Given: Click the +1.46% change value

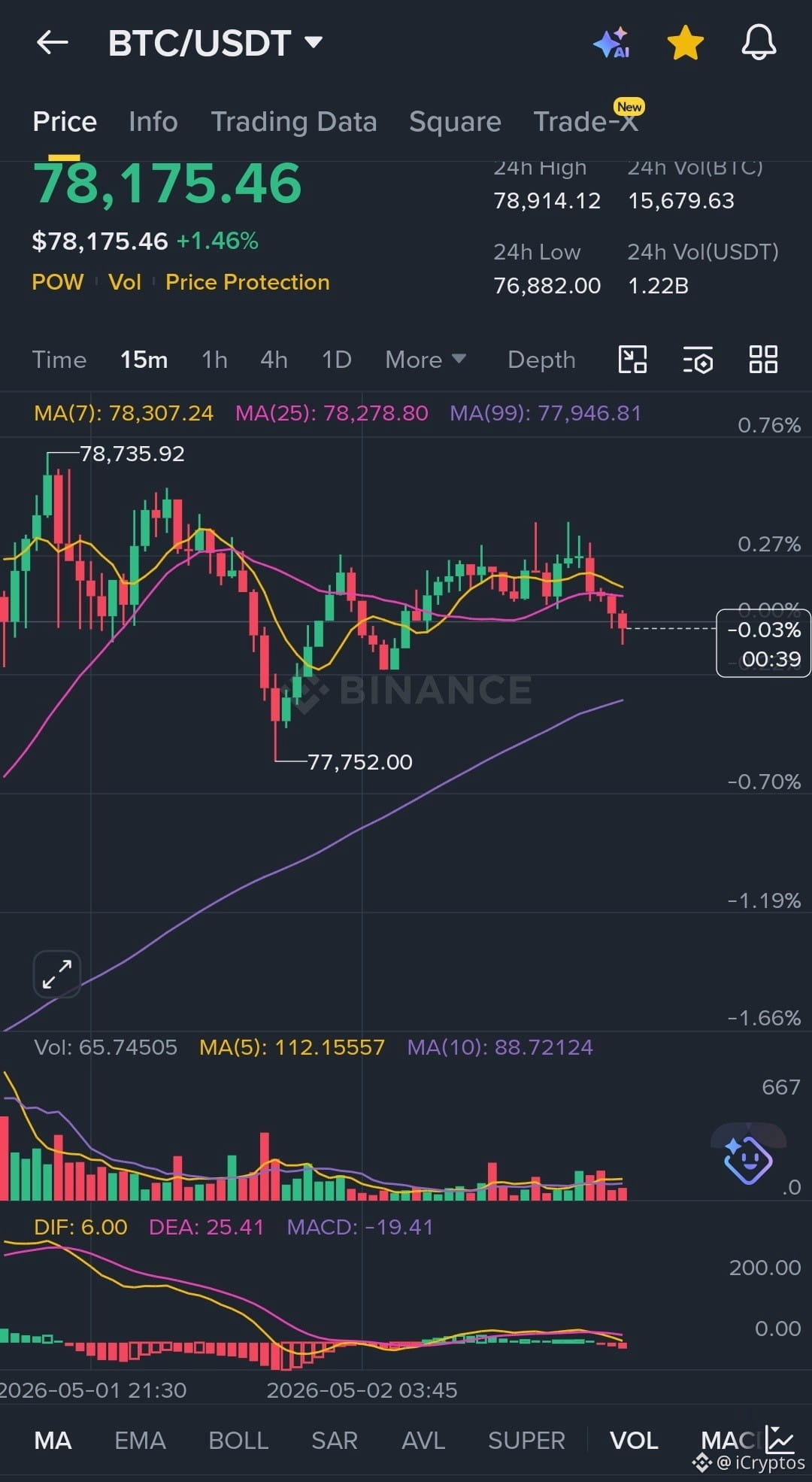Looking at the screenshot, I should (x=217, y=241).
